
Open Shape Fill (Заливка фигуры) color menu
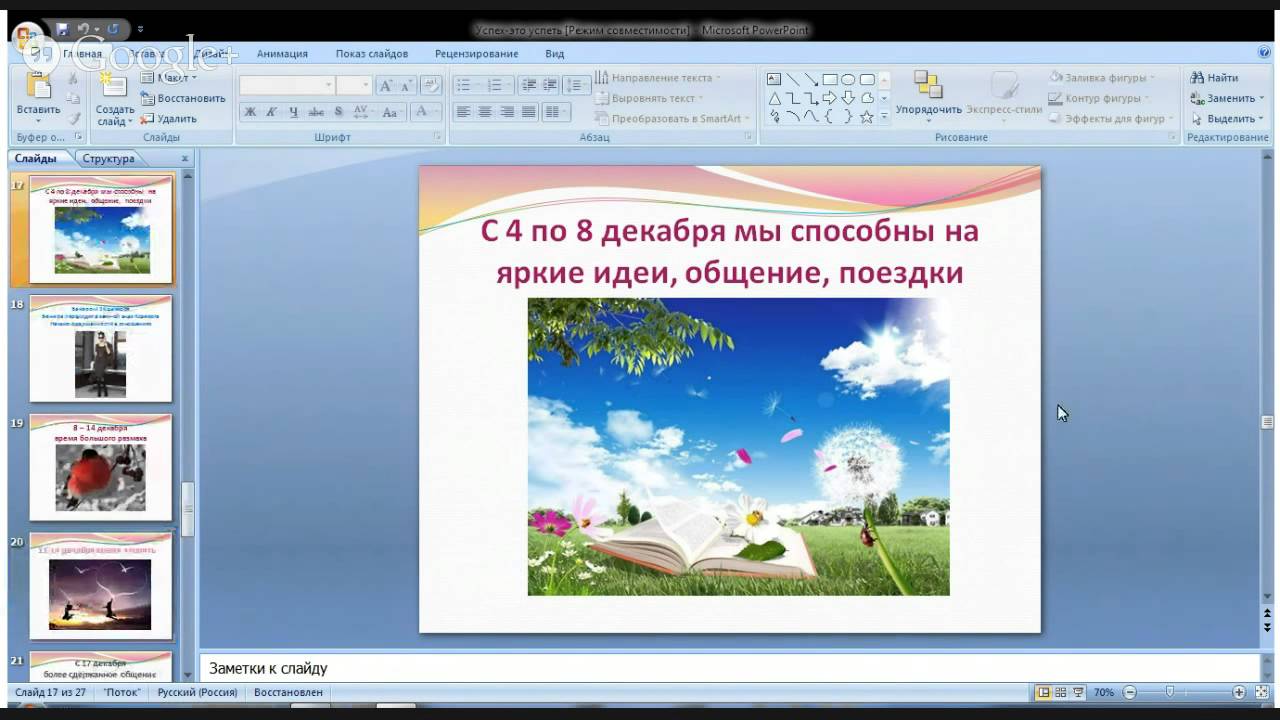1101,77
